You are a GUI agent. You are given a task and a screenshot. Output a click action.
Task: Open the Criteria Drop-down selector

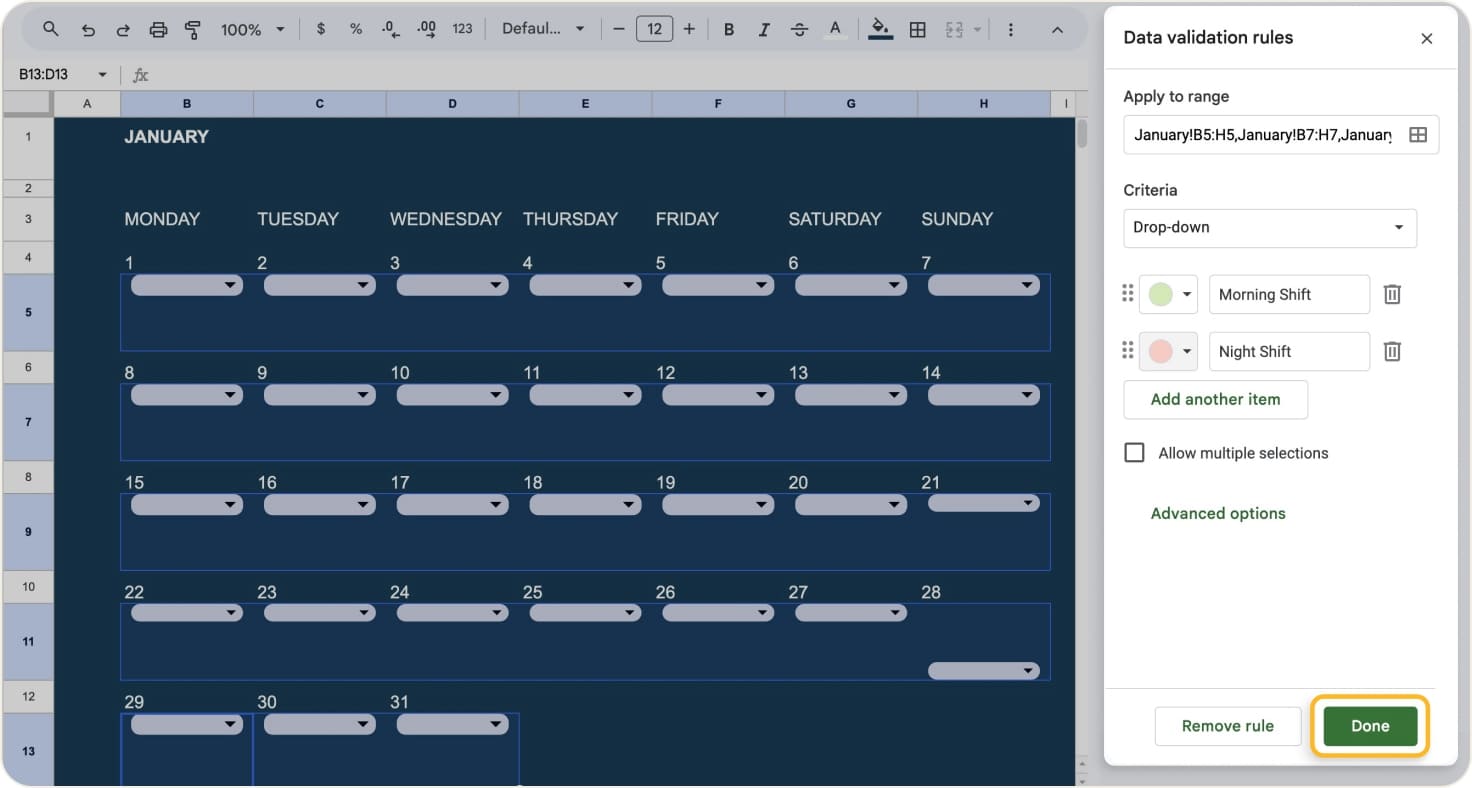(1269, 228)
